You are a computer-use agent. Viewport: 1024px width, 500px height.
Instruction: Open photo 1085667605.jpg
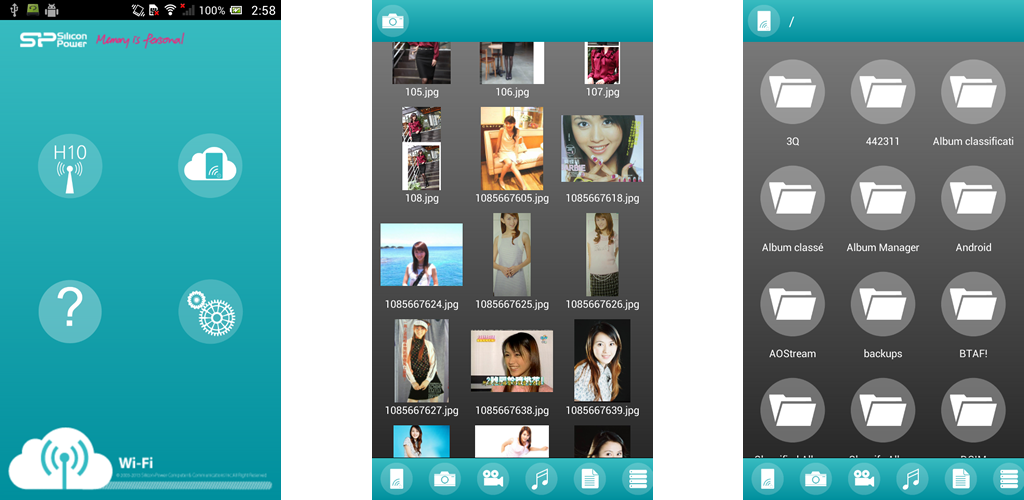[512, 148]
